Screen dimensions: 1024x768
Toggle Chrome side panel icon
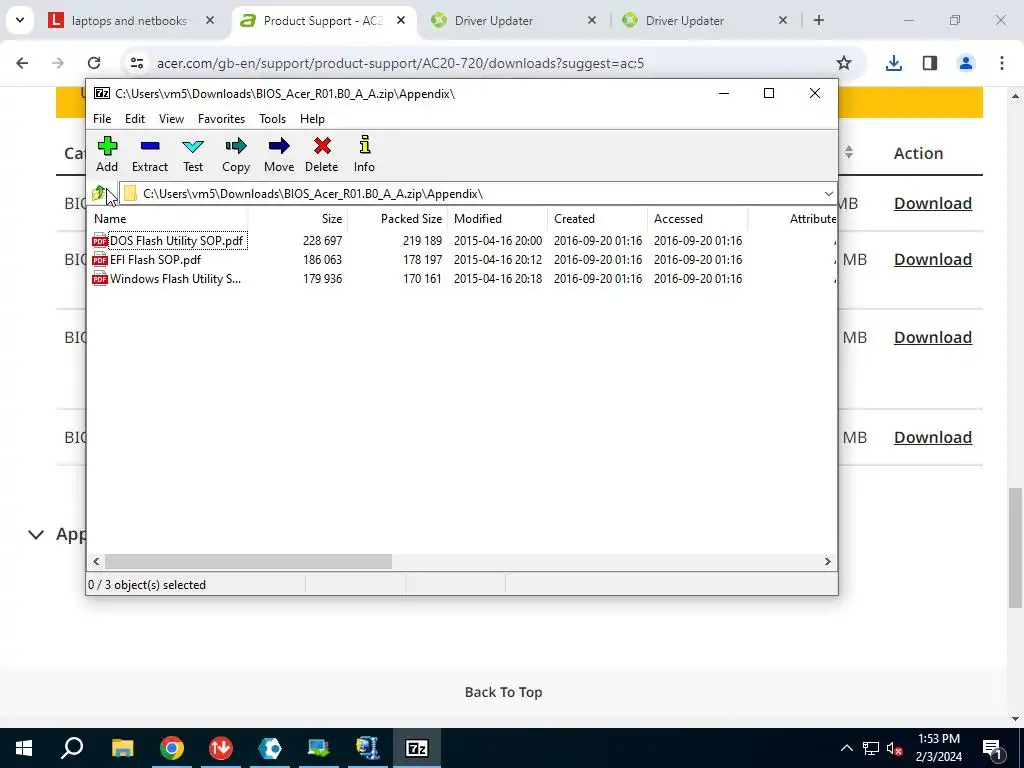(929, 63)
